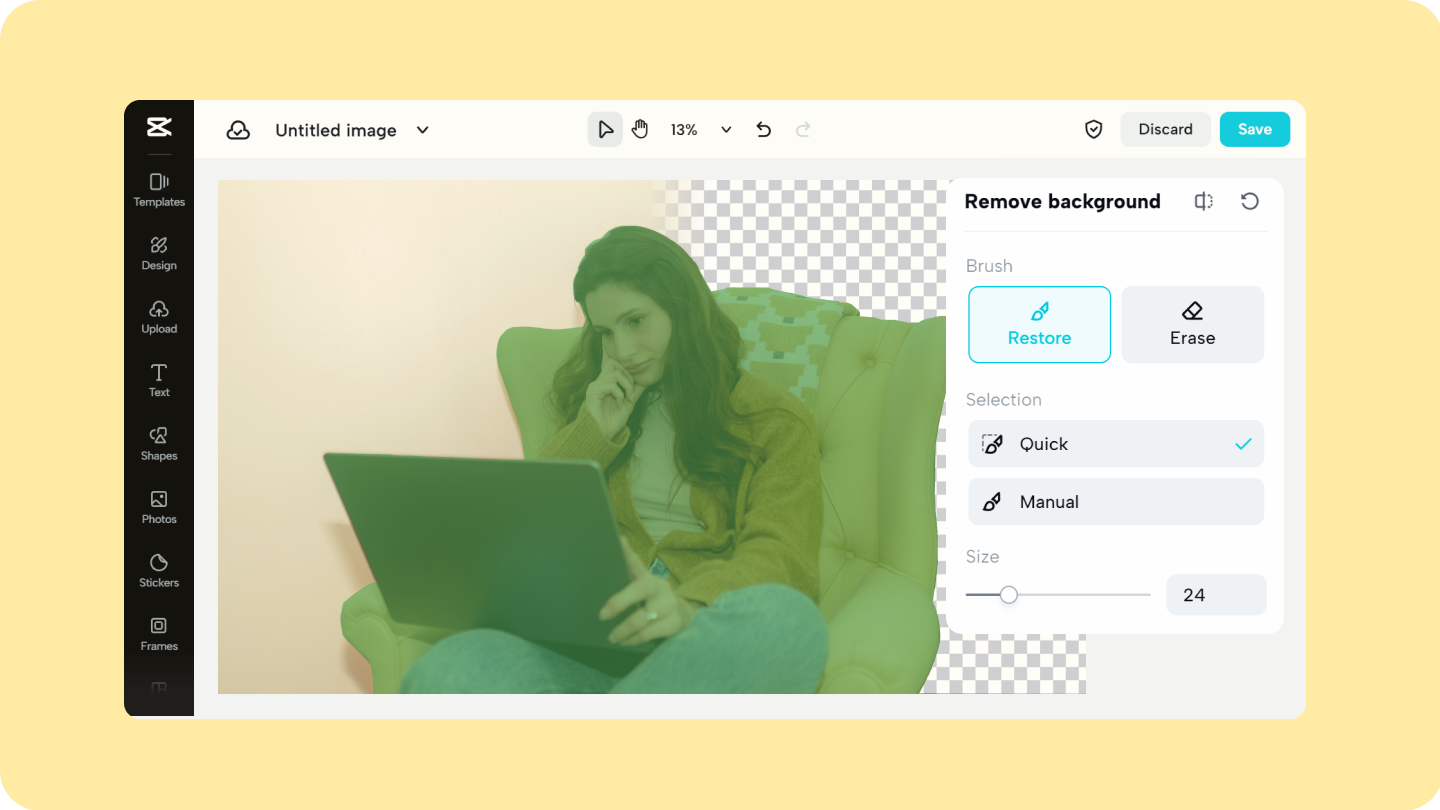The width and height of the screenshot is (1440, 810).
Task: Click the 13% zoom value
Action: 684,129
